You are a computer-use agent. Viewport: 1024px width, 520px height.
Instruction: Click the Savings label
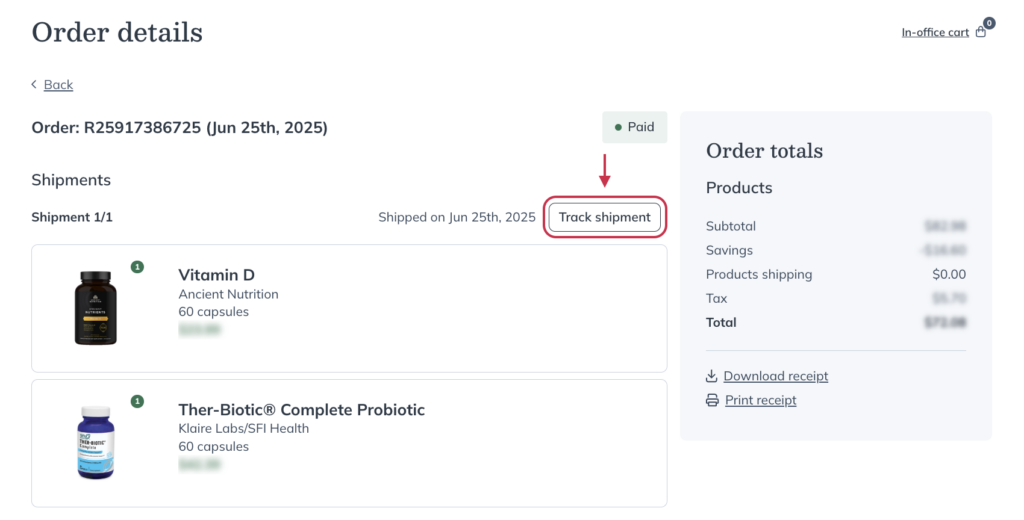pyautogui.click(x=729, y=250)
